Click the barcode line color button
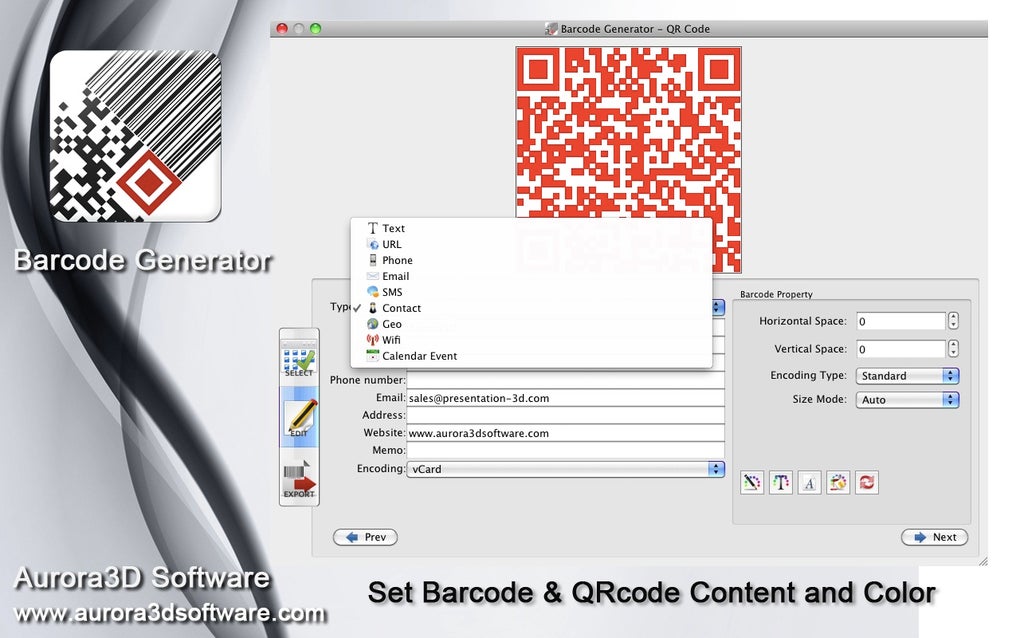The width and height of the screenshot is (1020, 638). [752, 483]
